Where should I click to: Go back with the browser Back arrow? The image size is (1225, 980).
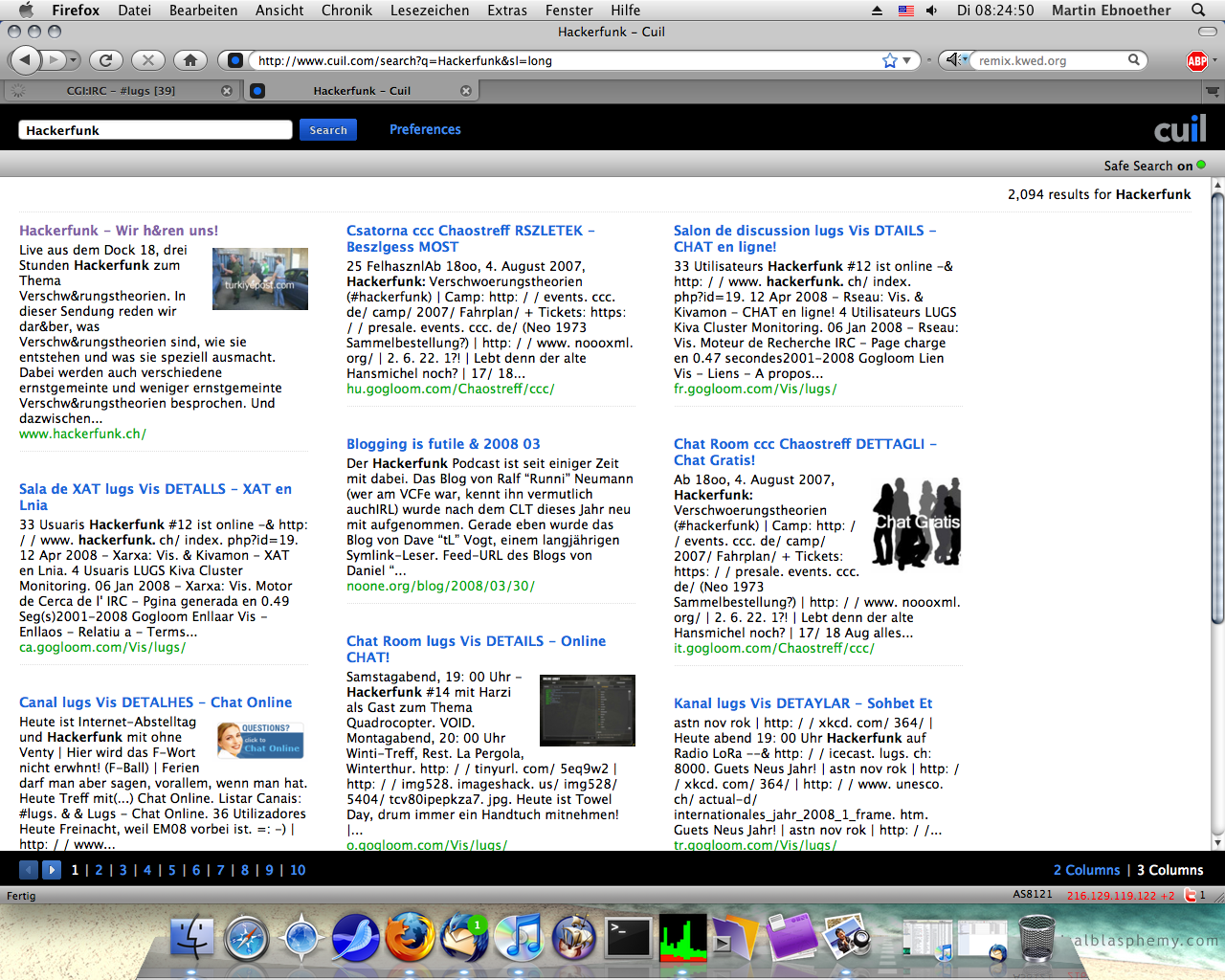(x=26, y=60)
